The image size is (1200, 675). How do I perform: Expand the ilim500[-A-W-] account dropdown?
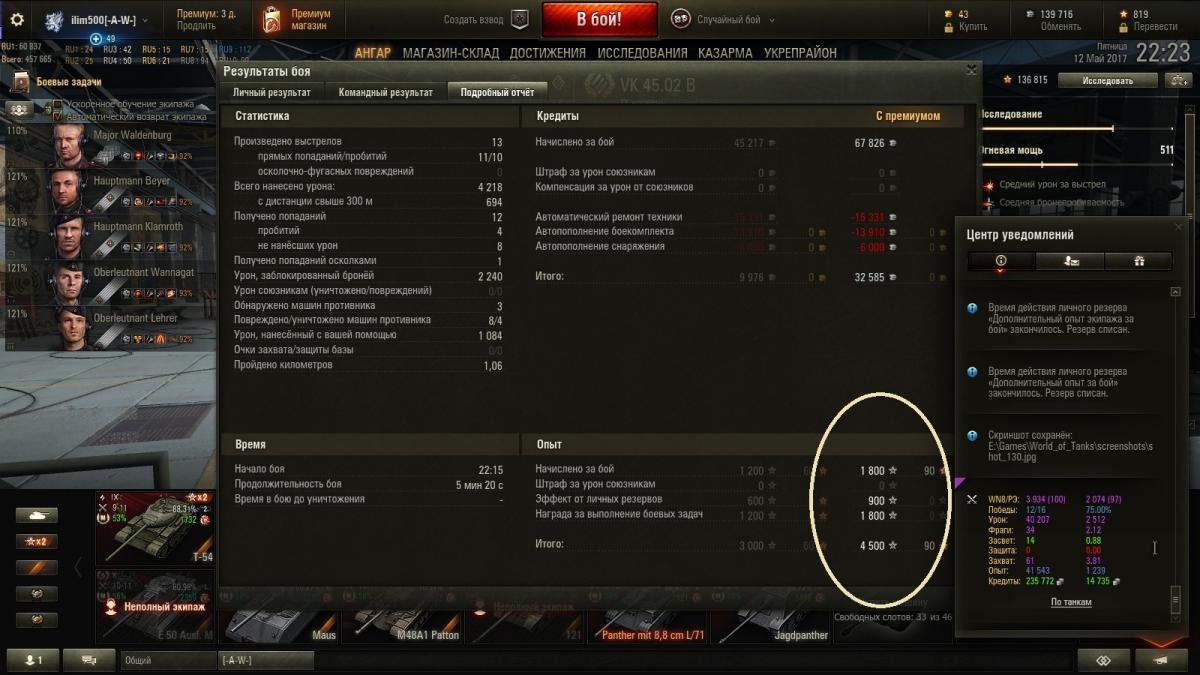click(x=146, y=20)
